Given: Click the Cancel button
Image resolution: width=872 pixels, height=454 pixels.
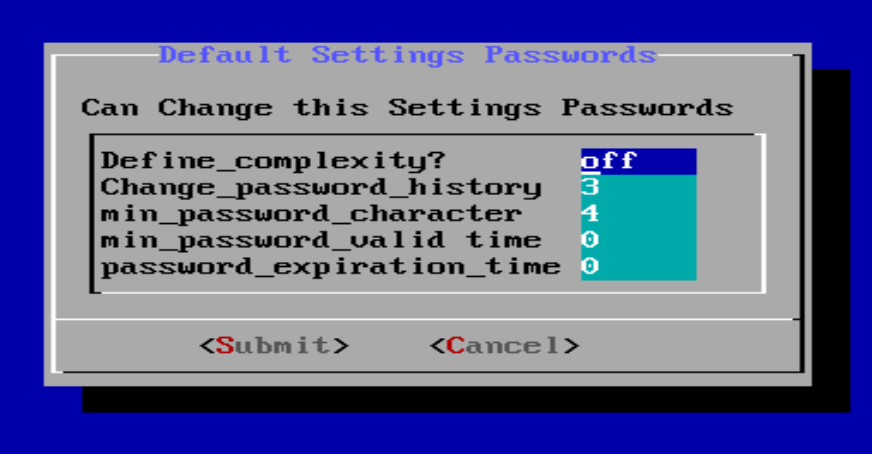Looking at the screenshot, I should 504,346.
